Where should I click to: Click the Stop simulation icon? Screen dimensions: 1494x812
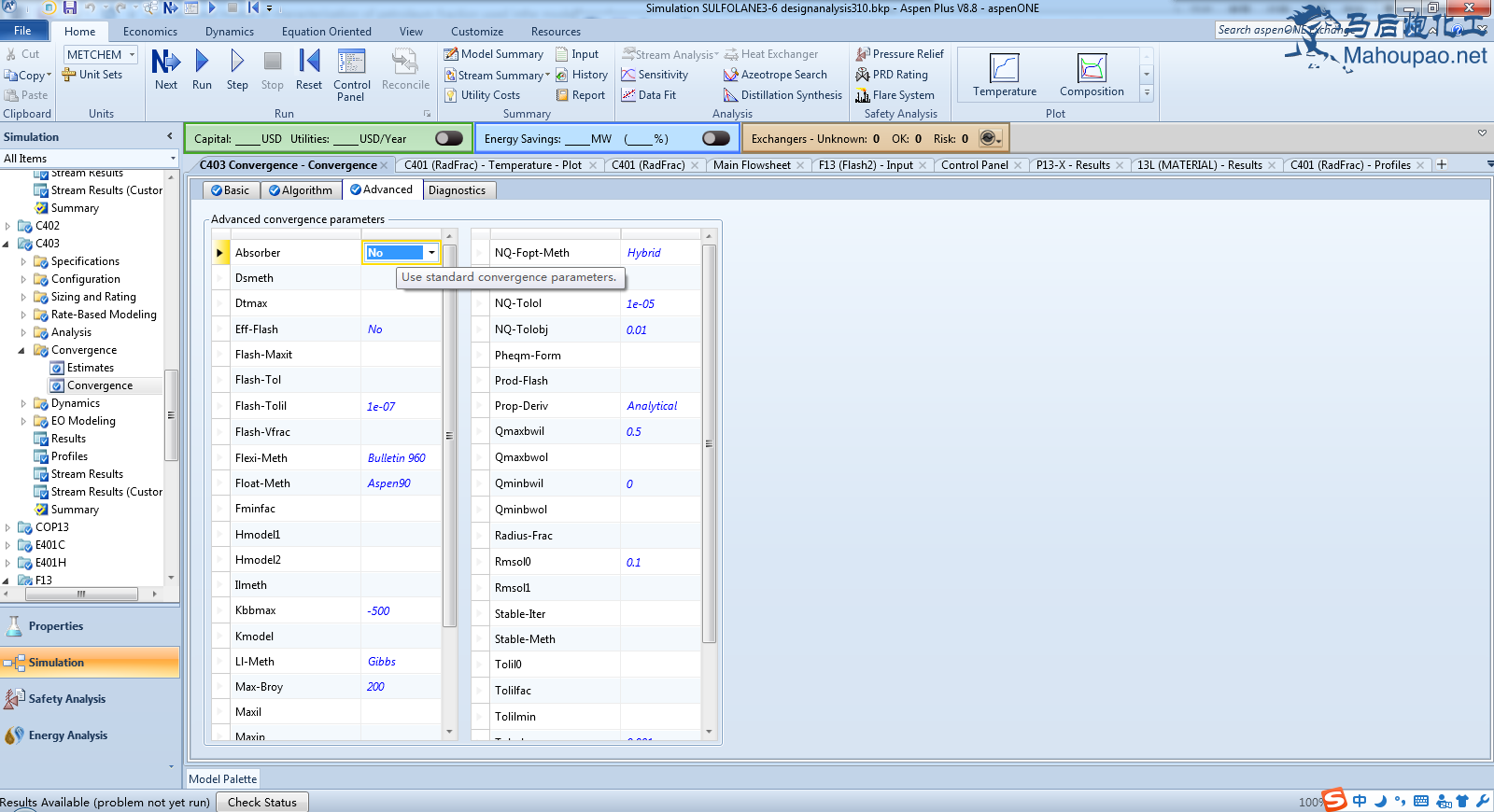click(x=273, y=70)
